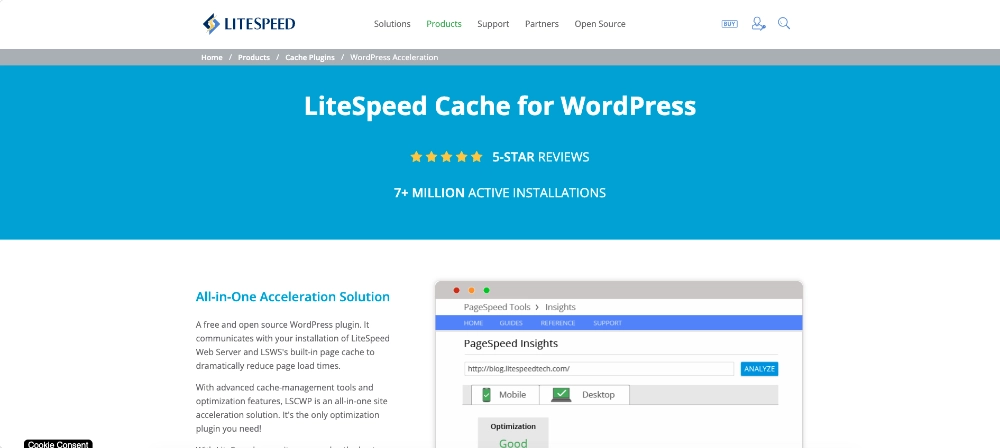Click red dot in mockup window
Image resolution: width=1000 pixels, height=448 pixels.
[x=457, y=290]
